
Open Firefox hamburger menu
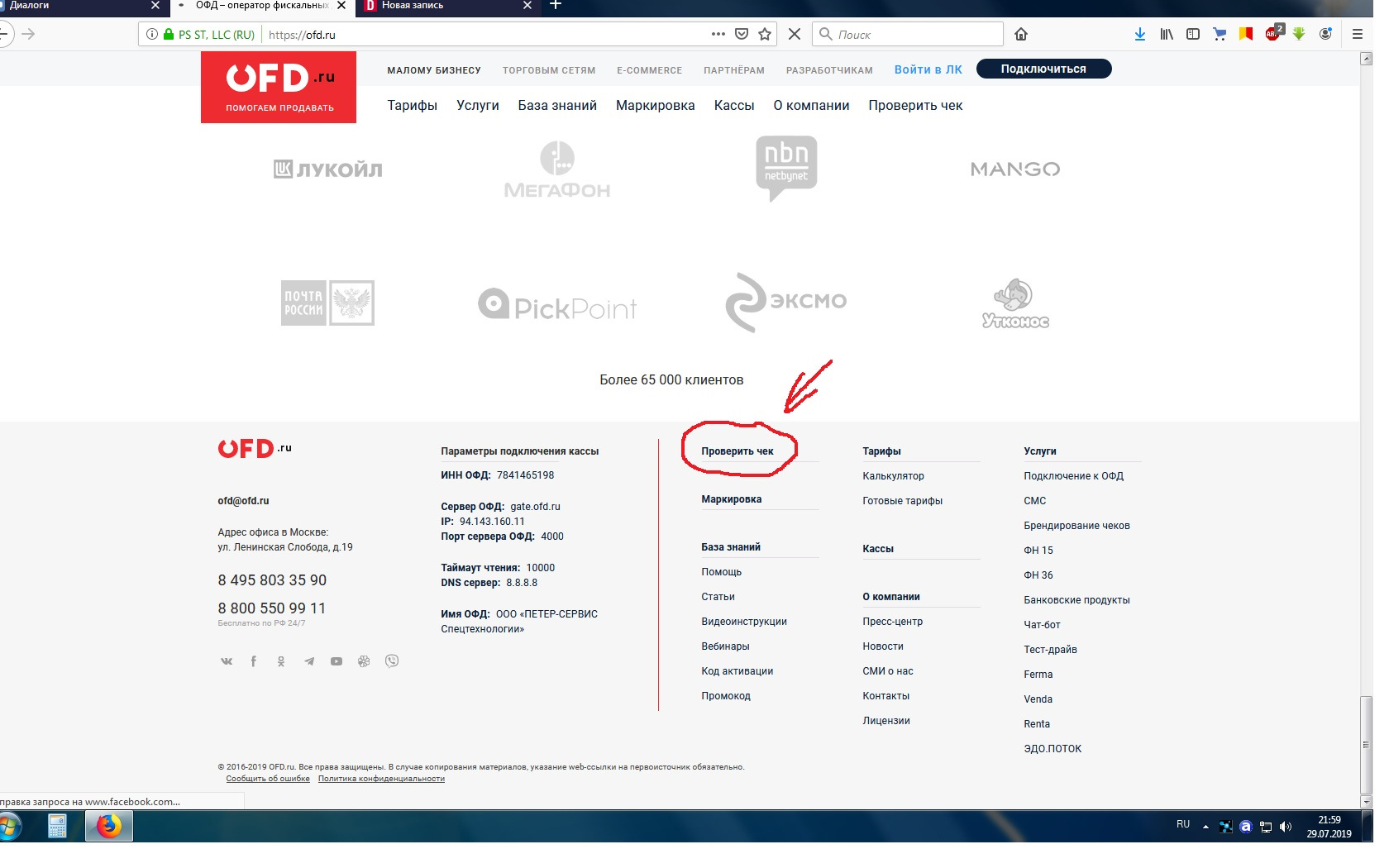1357,34
